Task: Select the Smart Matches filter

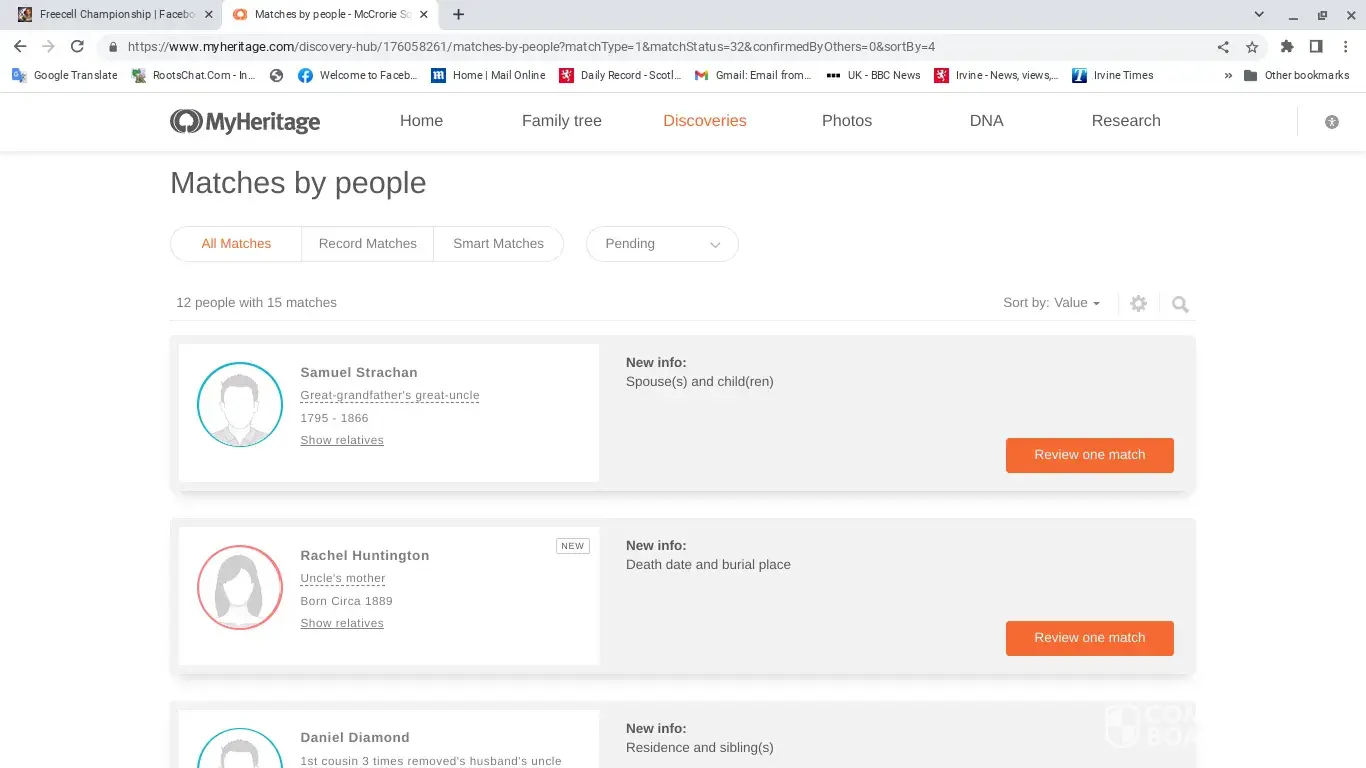Action: click(x=498, y=244)
